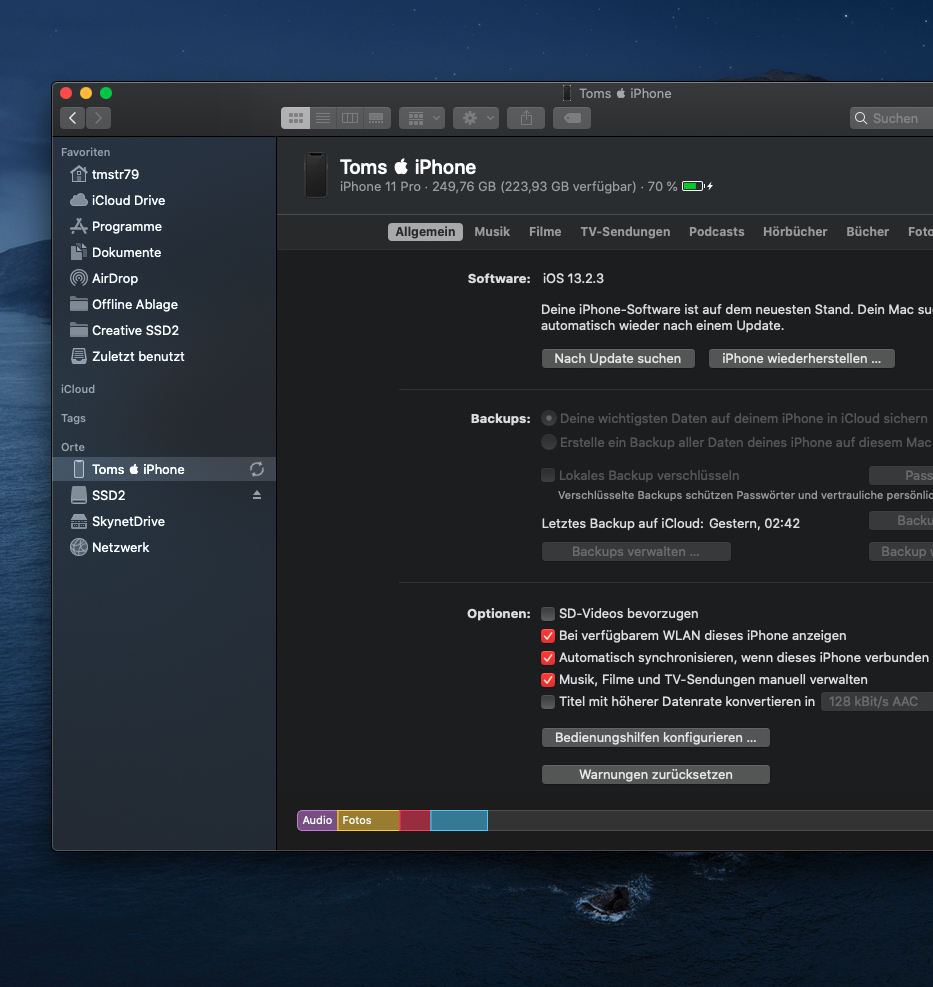This screenshot has height=987, width=933.
Task: Click Backups verwalten button
Action: (x=636, y=551)
